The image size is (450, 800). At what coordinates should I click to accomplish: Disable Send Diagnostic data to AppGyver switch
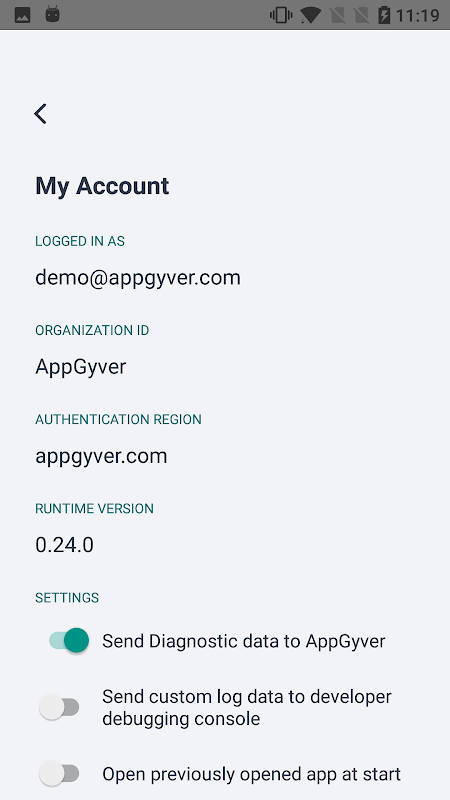click(69, 640)
